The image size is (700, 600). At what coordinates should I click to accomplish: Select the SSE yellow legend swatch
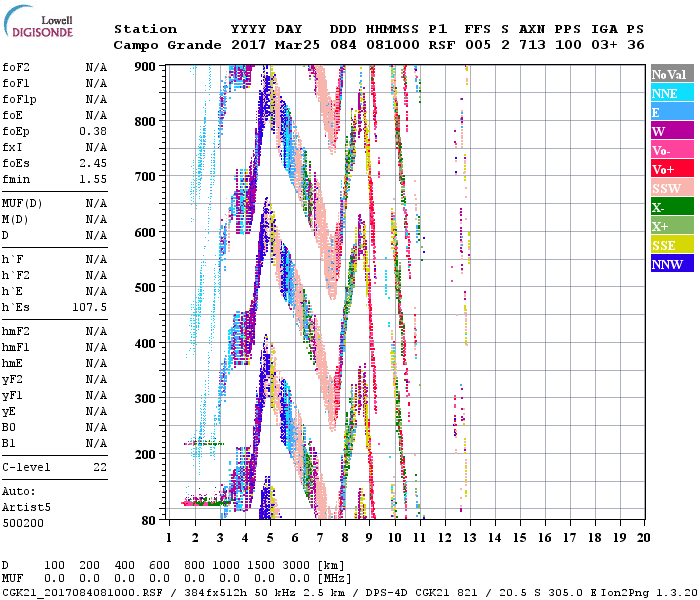click(x=672, y=245)
